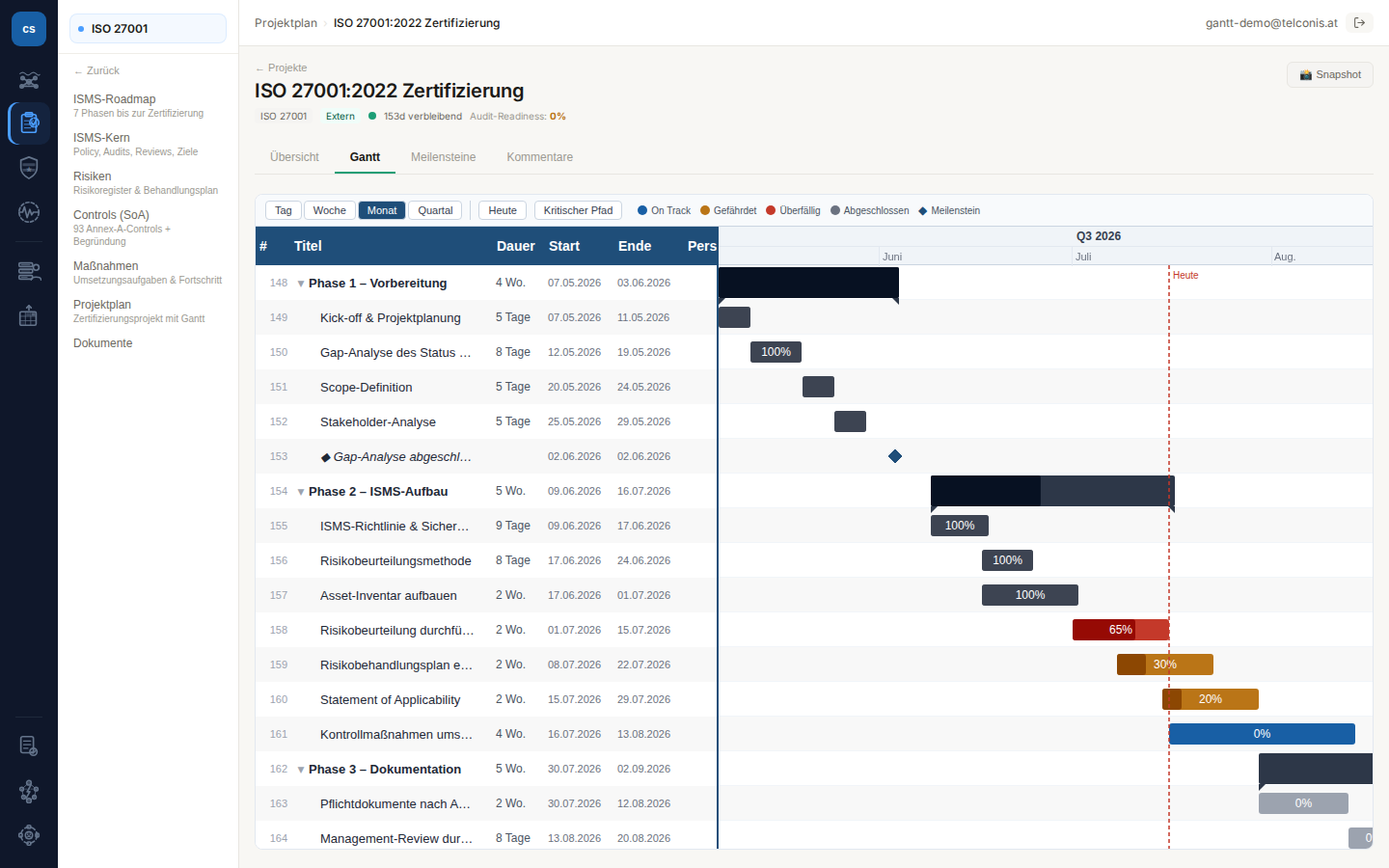Select row Scope-Definition
Viewport: 1389px width, 868px height.
tap(486, 387)
